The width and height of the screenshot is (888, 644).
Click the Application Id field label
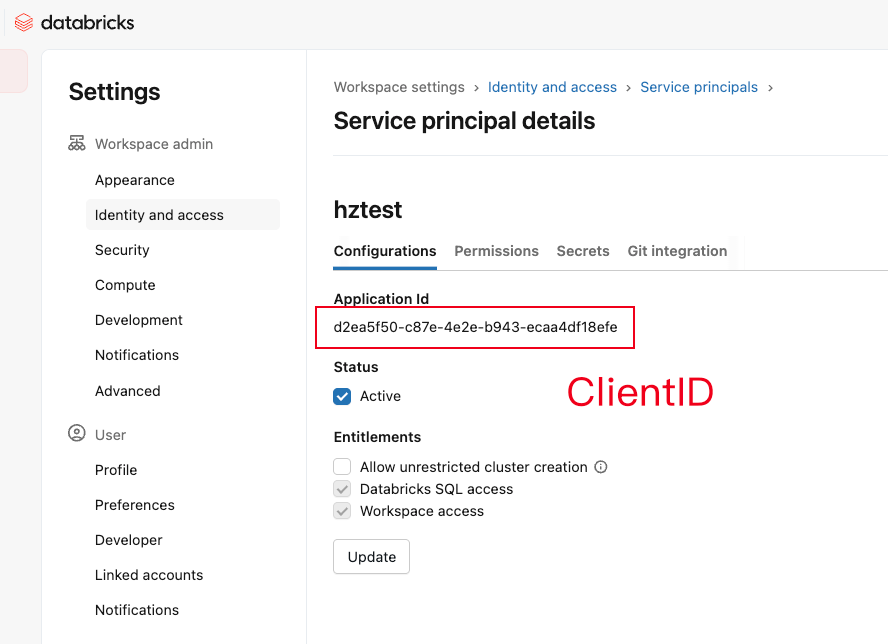tap(381, 298)
